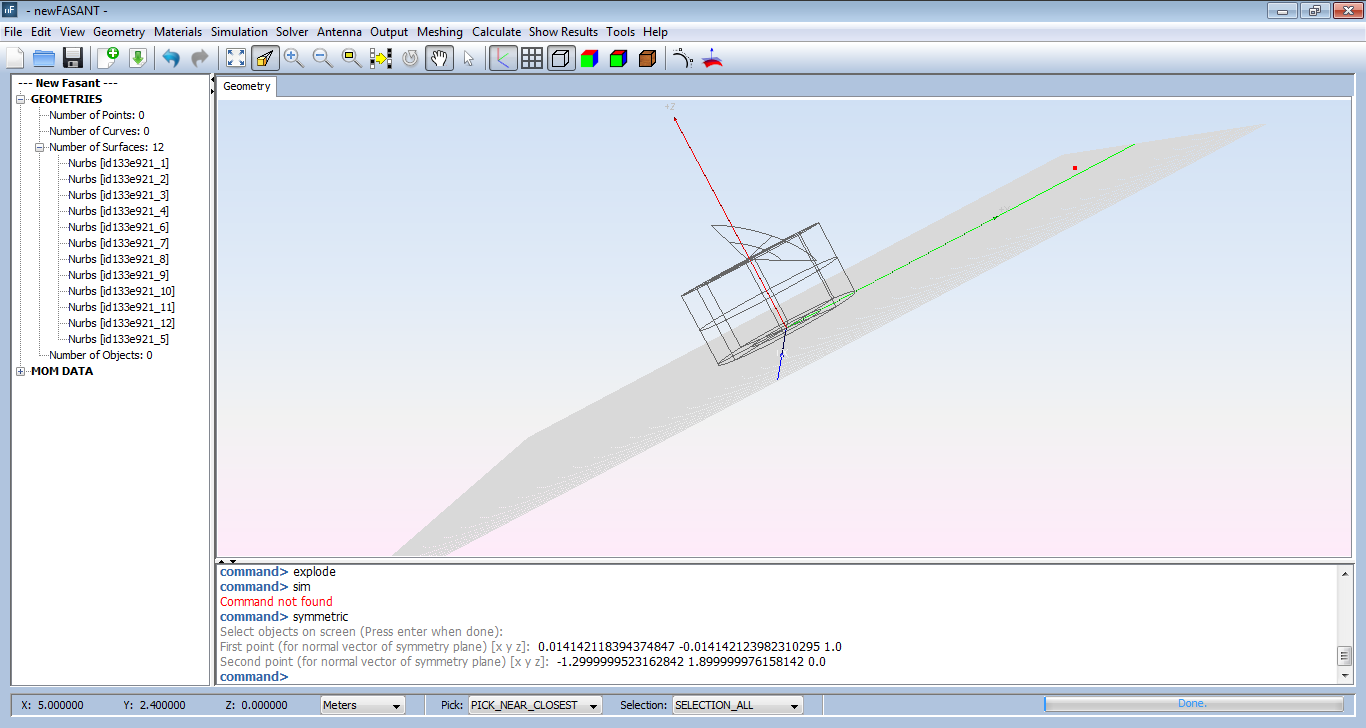Toggle the axes display button

pos(503,58)
